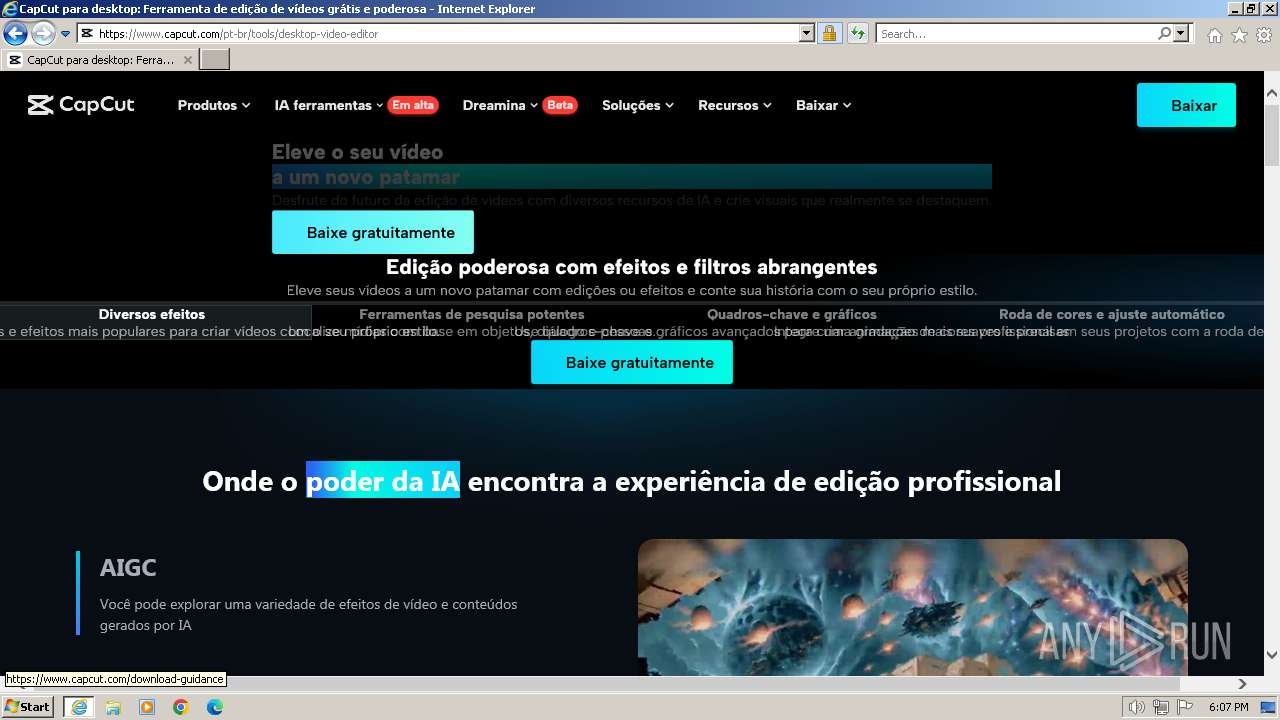Select Roda de cores e ajuste automático tab

[1112, 314]
